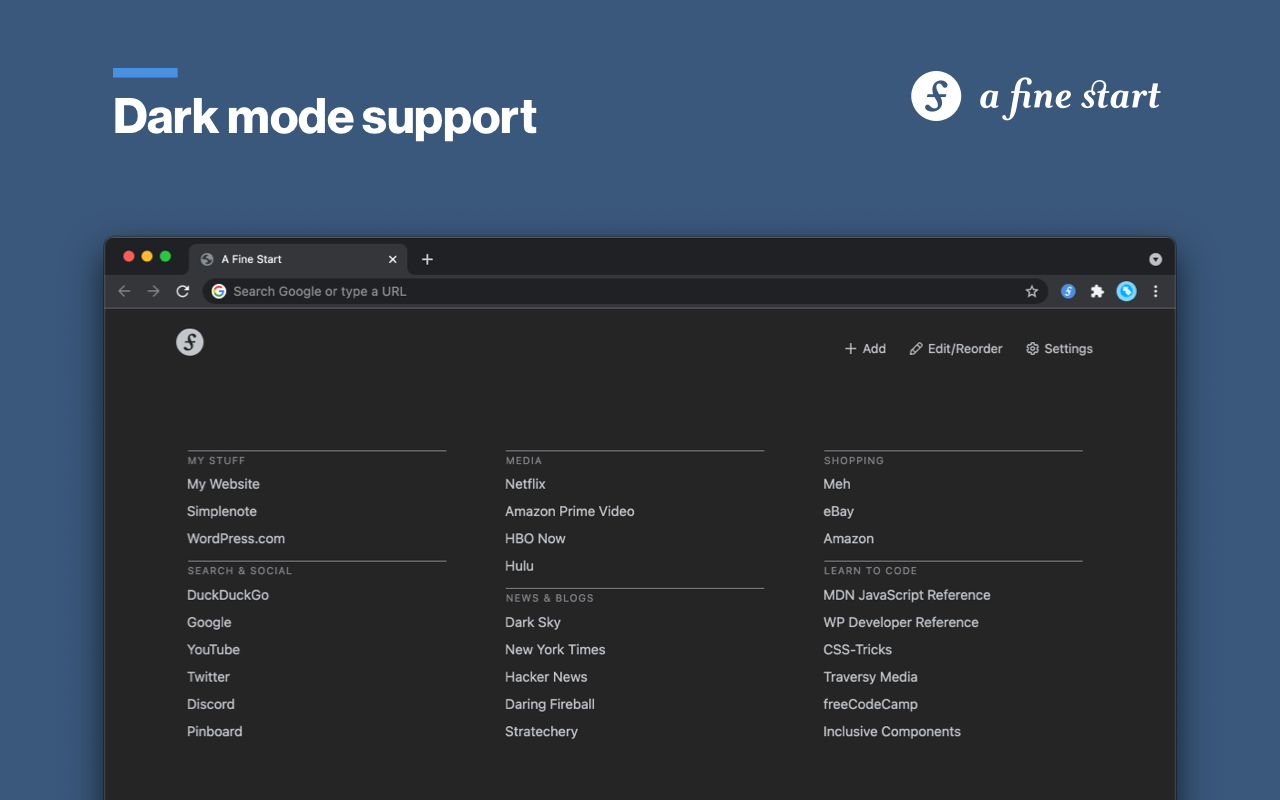Click the MY STUFF section heading
The image size is (1280, 800).
pos(216,461)
